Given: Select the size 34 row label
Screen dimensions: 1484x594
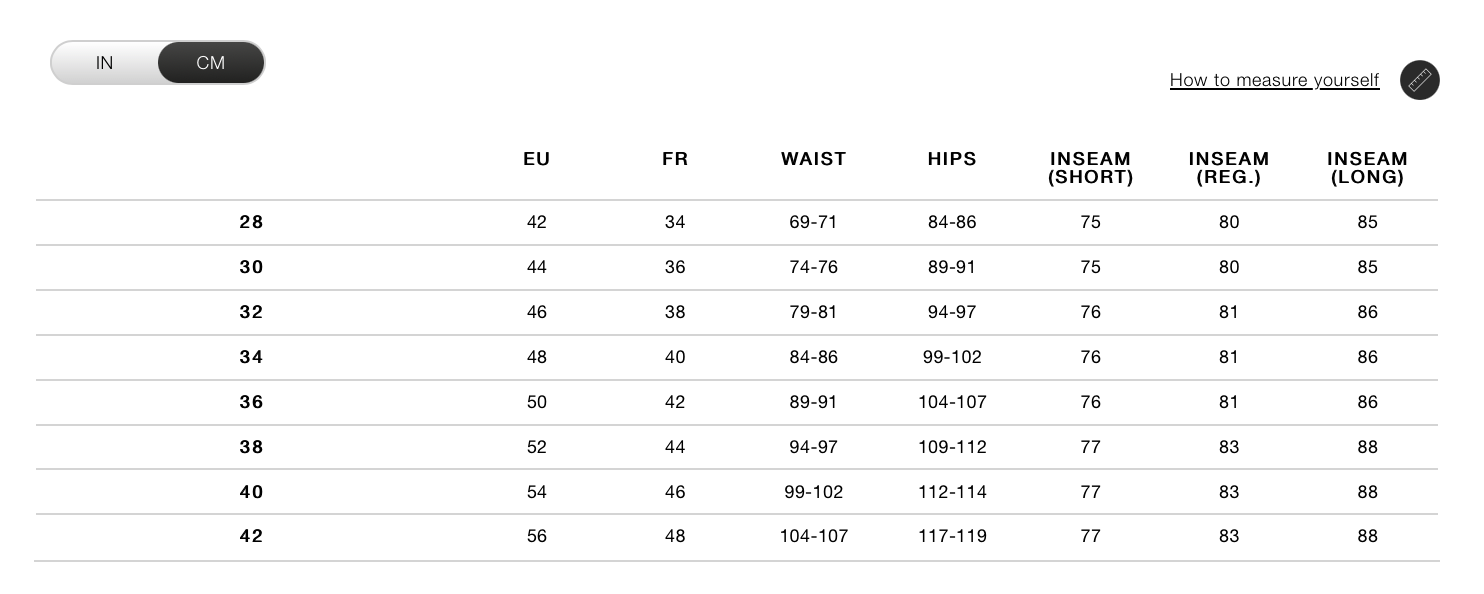Looking at the screenshot, I should 251,357.
